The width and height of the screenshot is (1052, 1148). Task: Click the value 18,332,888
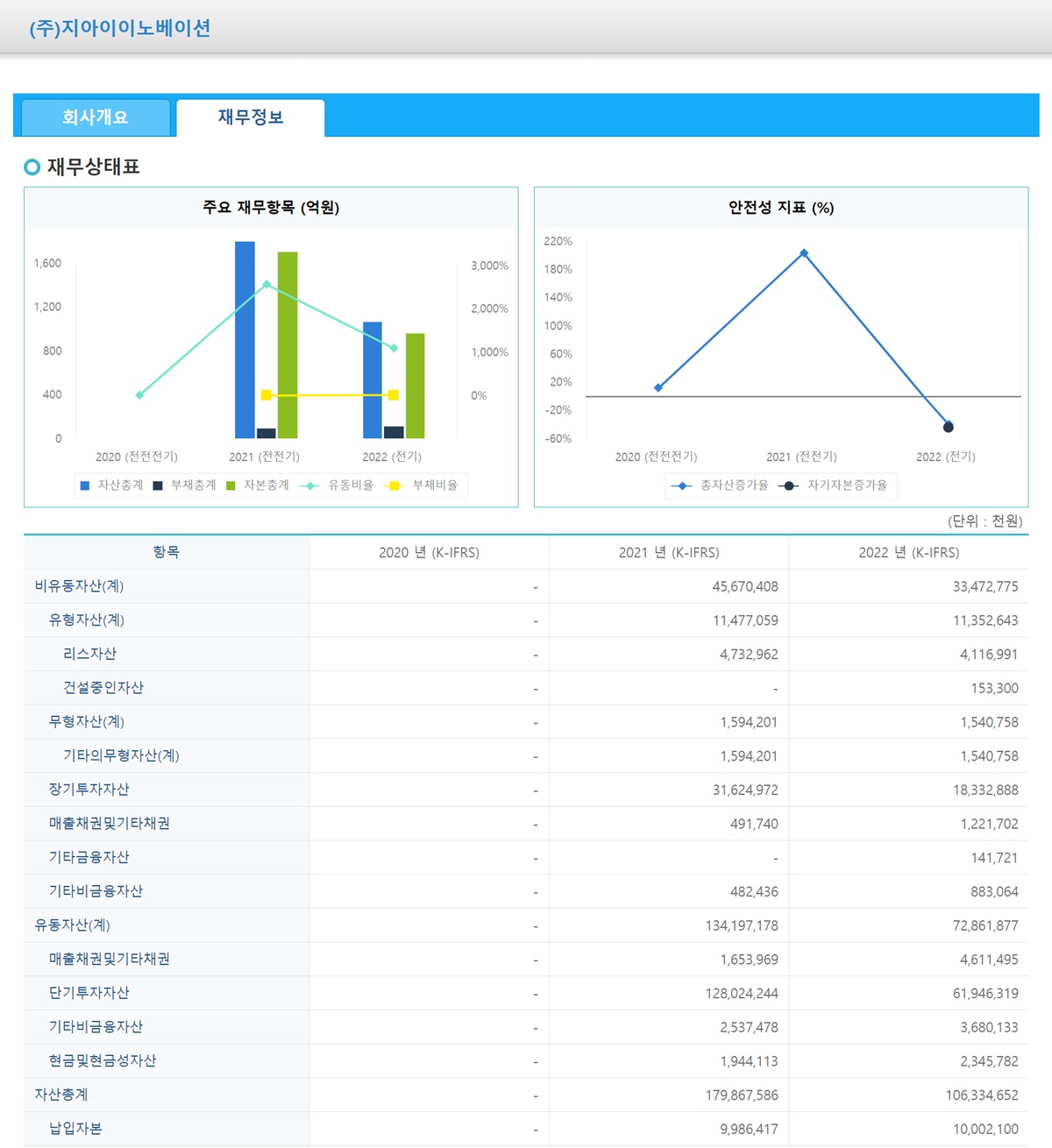click(985, 790)
